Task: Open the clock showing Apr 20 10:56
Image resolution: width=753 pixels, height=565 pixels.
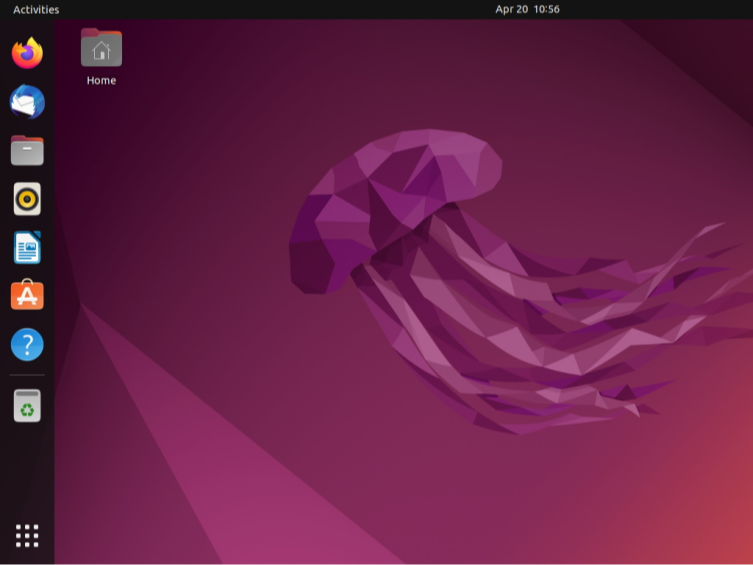Action: click(527, 9)
